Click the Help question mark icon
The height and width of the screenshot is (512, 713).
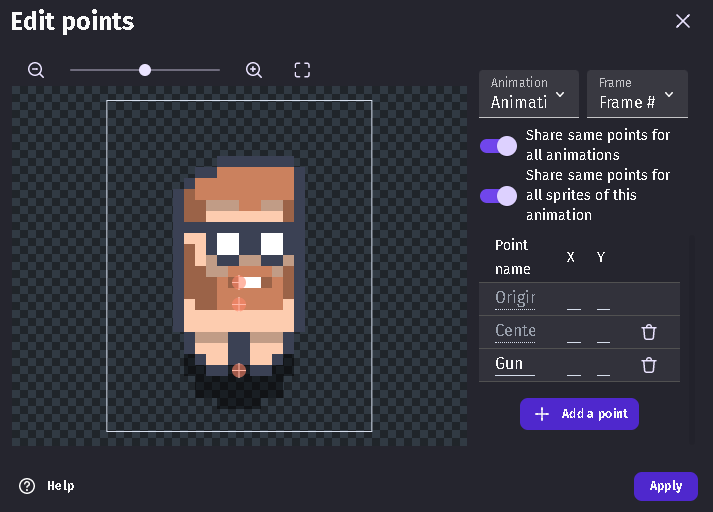tap(27, 486)
